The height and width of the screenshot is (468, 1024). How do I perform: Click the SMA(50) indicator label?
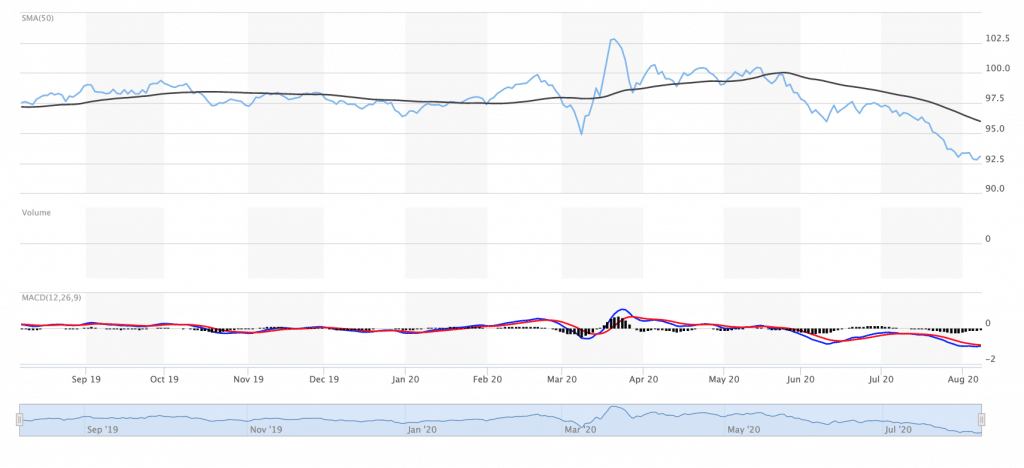pos(38,18)
